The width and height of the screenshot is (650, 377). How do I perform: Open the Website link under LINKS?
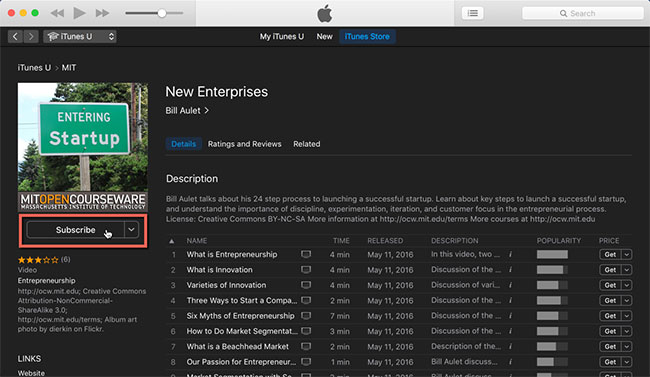tap(31, 373)
